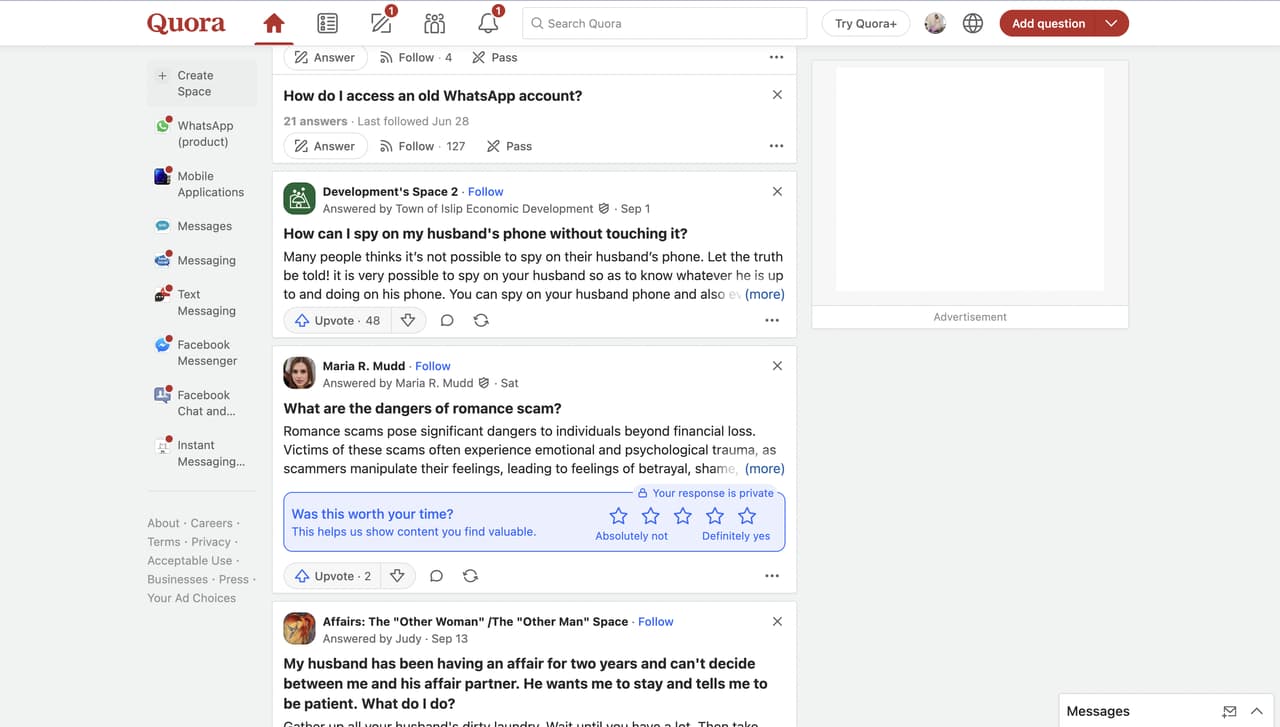Expand (more) on romance scam answer
The image size is (1280, 727).
pyautogui.click(x=765, y=468)
